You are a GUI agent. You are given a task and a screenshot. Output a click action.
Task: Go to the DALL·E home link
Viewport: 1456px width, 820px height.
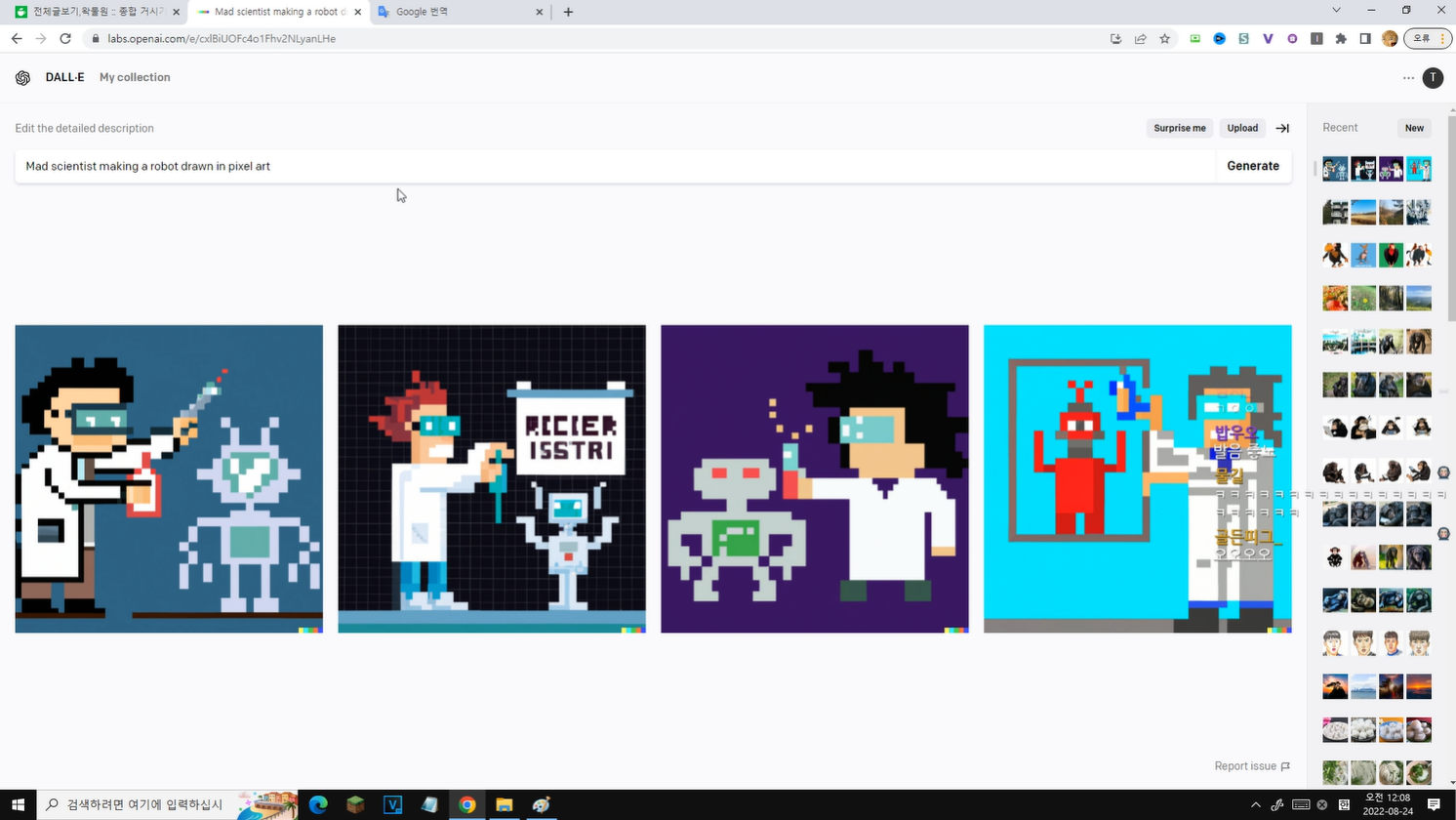[x=64, y=78]
